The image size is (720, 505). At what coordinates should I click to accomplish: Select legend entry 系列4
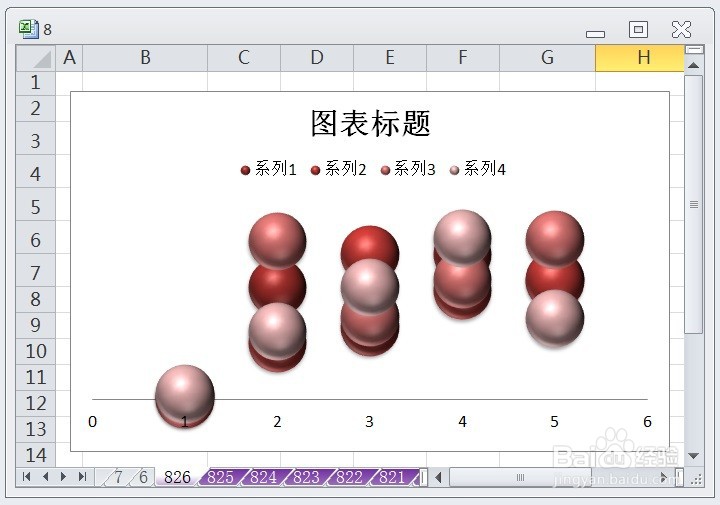coord(478,169)
